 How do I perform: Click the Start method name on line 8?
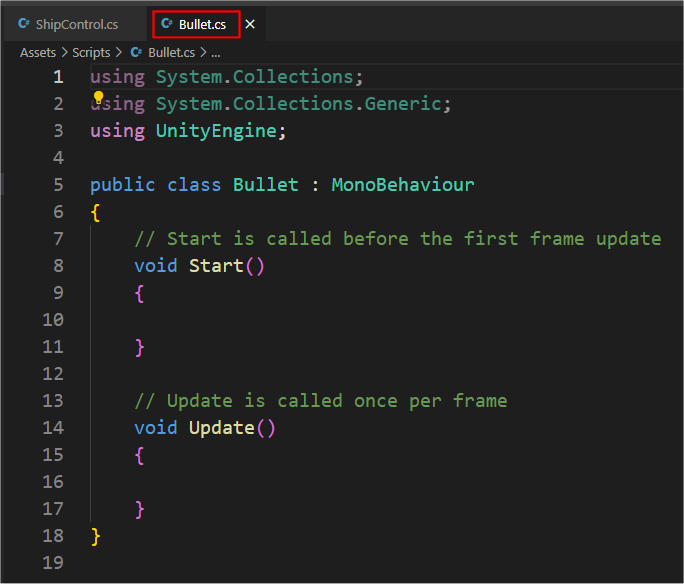[216, 266]
